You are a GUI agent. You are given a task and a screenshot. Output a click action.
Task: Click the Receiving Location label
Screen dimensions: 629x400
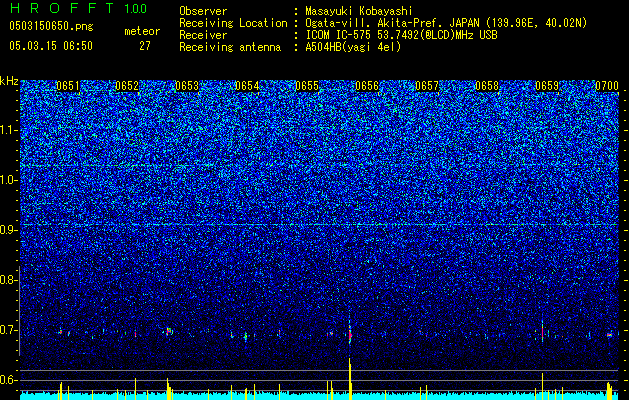click(233, 23)
